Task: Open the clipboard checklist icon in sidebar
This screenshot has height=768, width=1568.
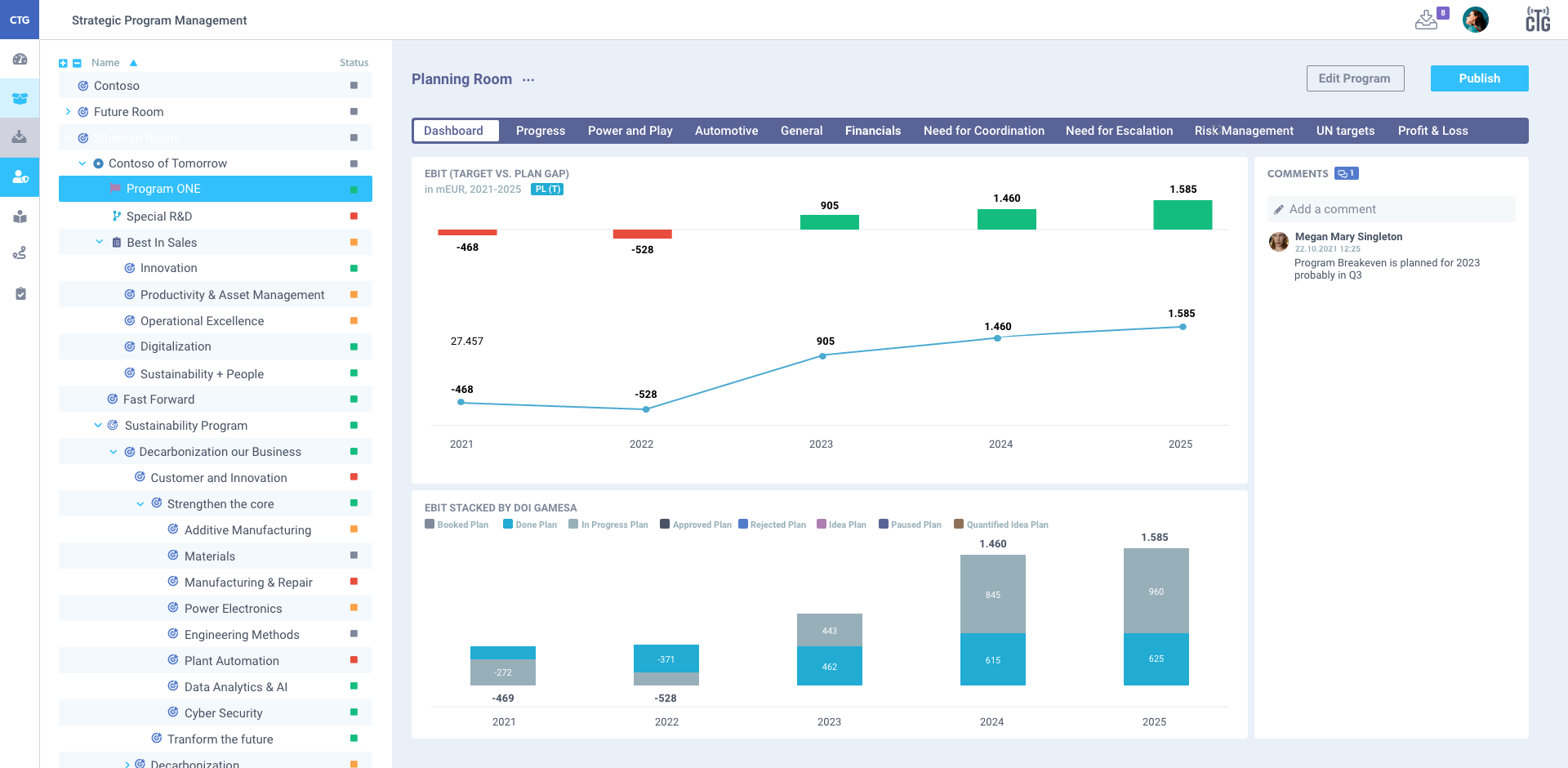Action: pyautogui.click(x=20, y=294)
